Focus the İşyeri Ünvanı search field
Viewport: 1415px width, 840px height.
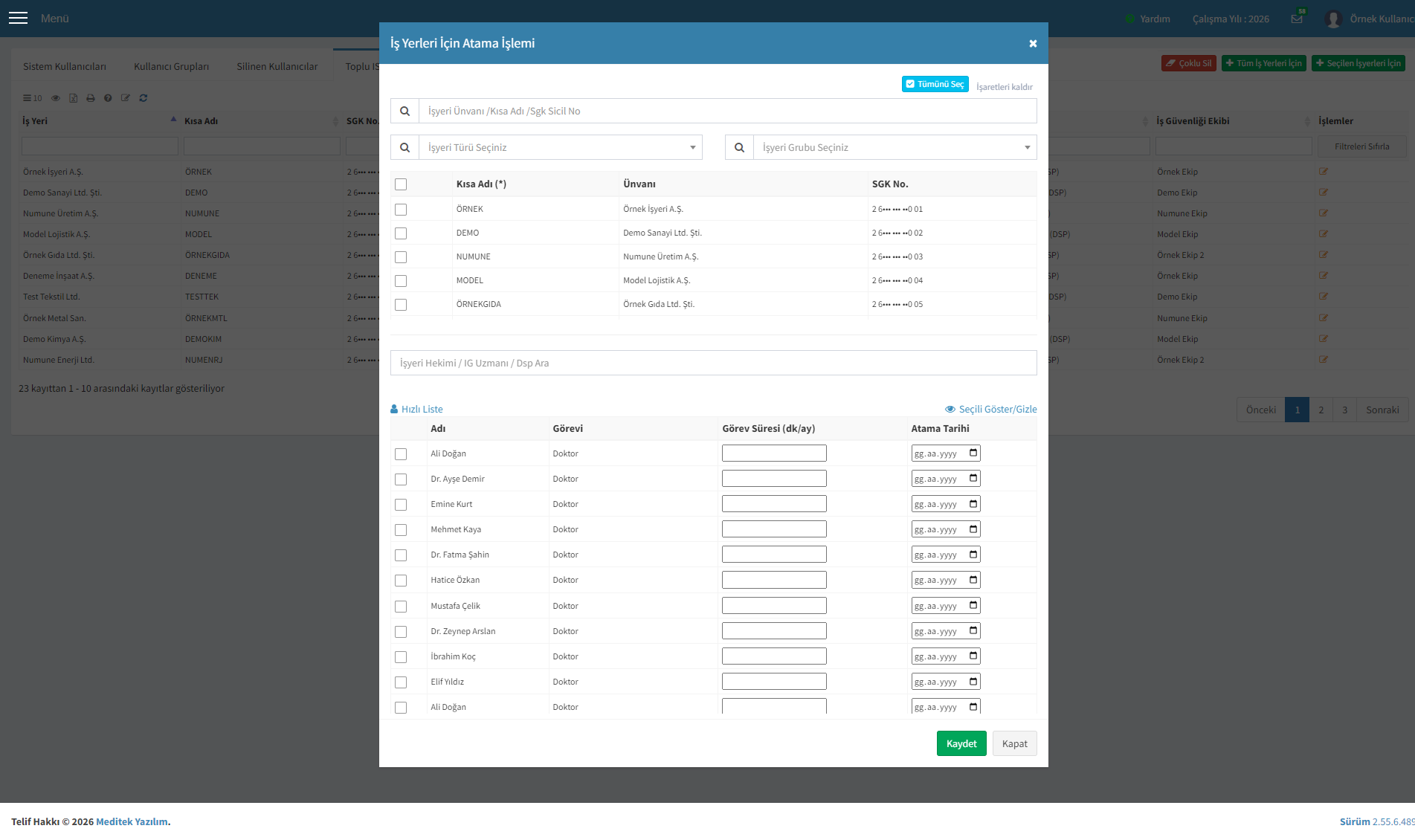pyautogui.click(x=728, y=111)
